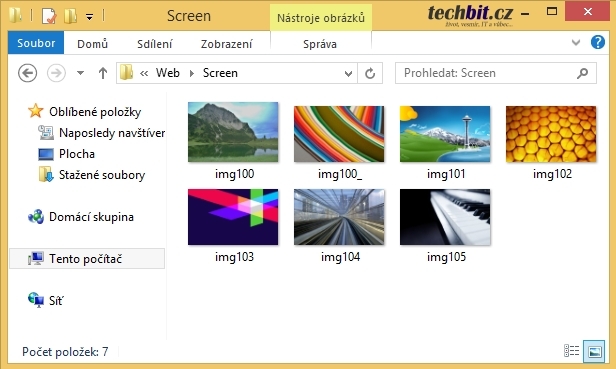Click the img100 file name label

coord(235,174)
